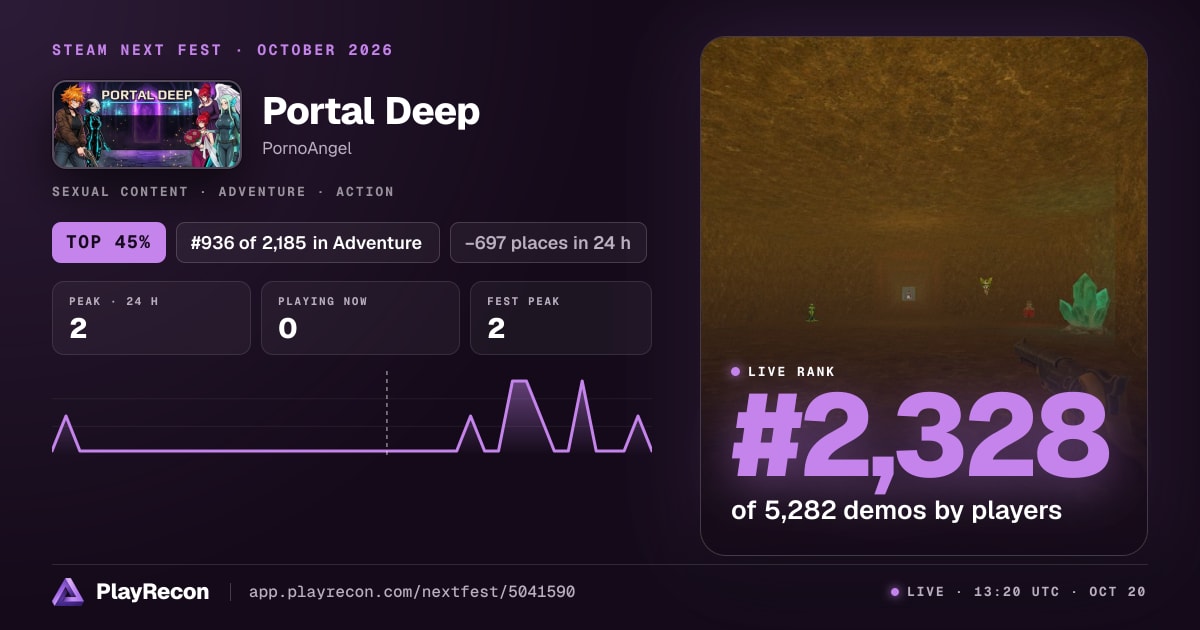The height and width of the screenshot is (630, 1200).
Task: Select the Playing Now stat card
Action: click(360, 318)
